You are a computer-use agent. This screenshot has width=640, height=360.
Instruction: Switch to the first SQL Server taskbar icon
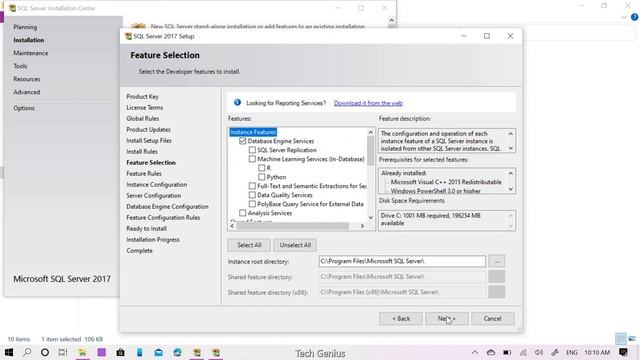pyautogui.click(x=197, y=352)
